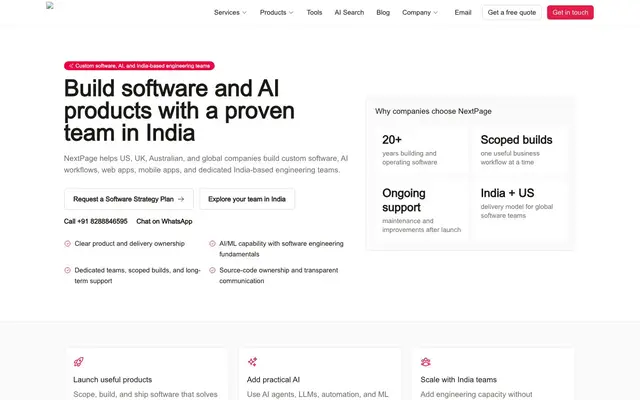
Task: Click the Email link in the header
Action: coord(463,13)
